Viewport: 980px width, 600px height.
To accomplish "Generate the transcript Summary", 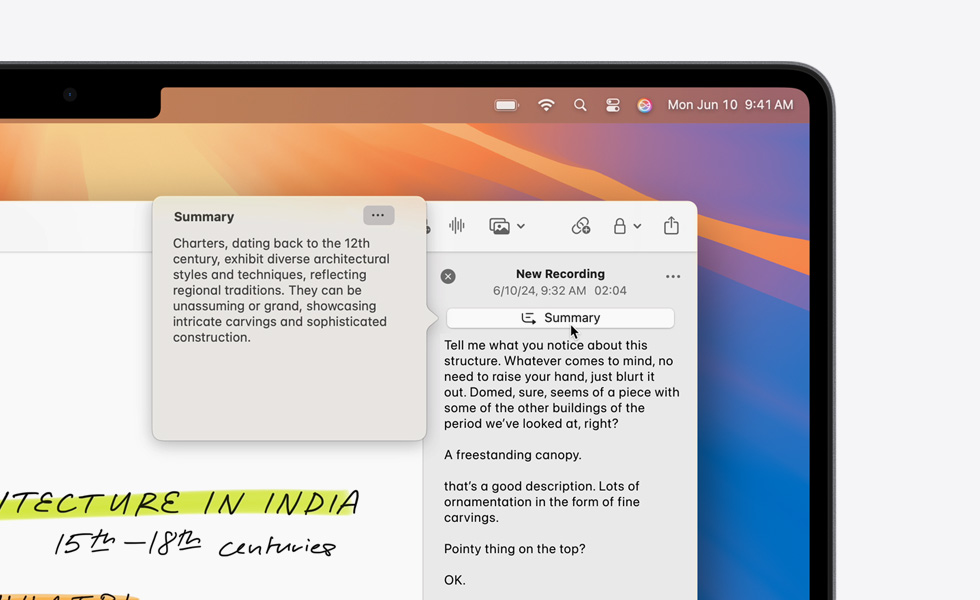I will pyautogui.click(x=560, y=317).
